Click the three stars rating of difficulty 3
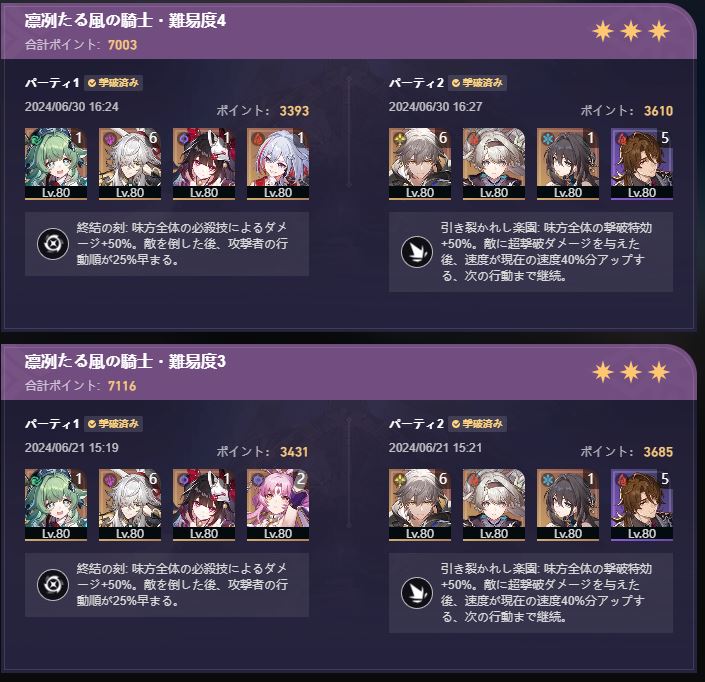 pos(631,373)
